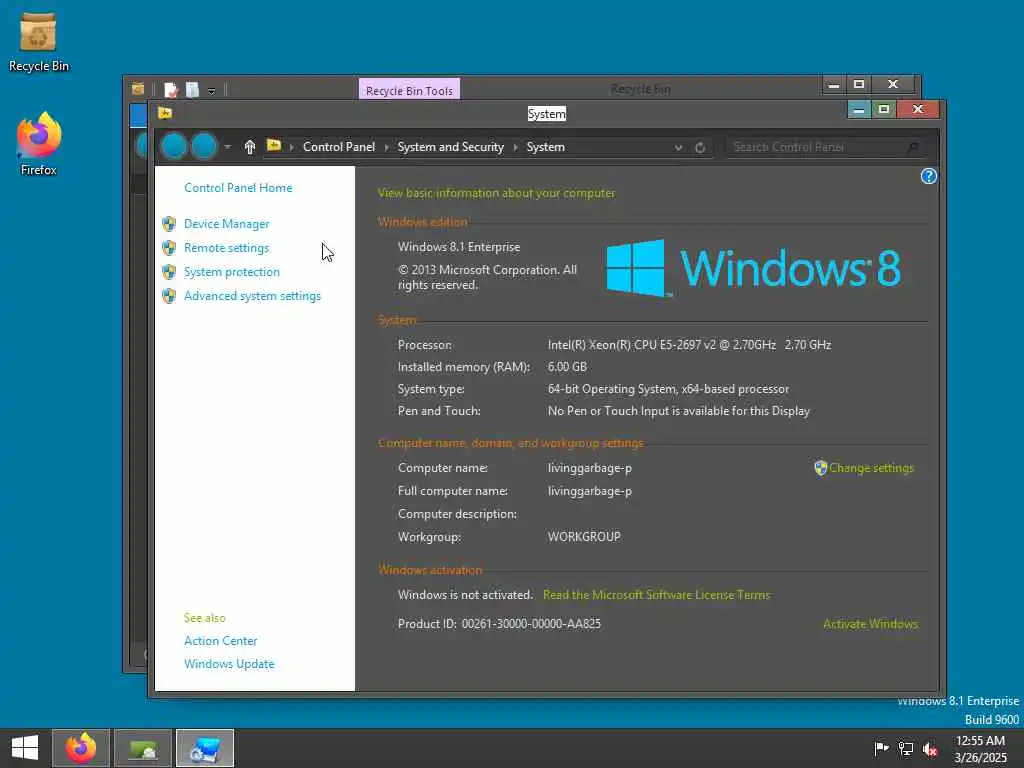The image size is (1024, 768).
Task: Go forward with the Forward navigation button
Action: click(204, 146)
